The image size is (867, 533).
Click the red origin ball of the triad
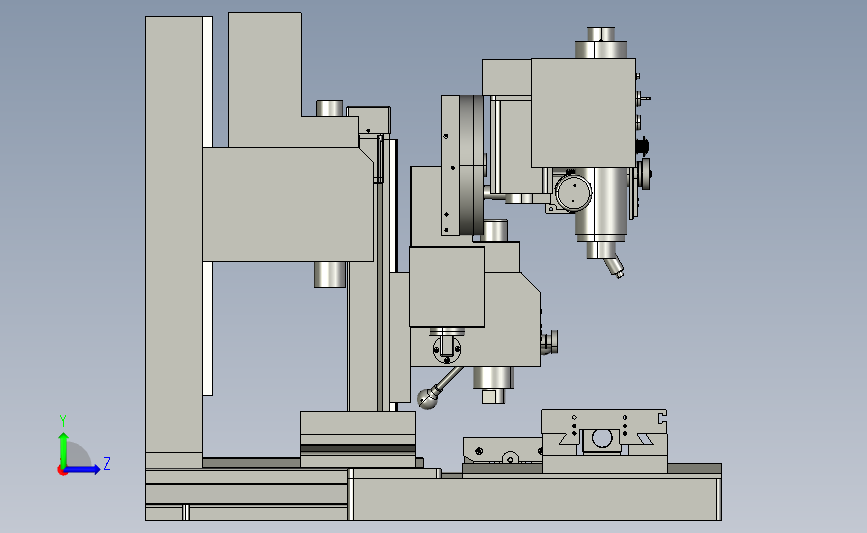click(62, 471)
